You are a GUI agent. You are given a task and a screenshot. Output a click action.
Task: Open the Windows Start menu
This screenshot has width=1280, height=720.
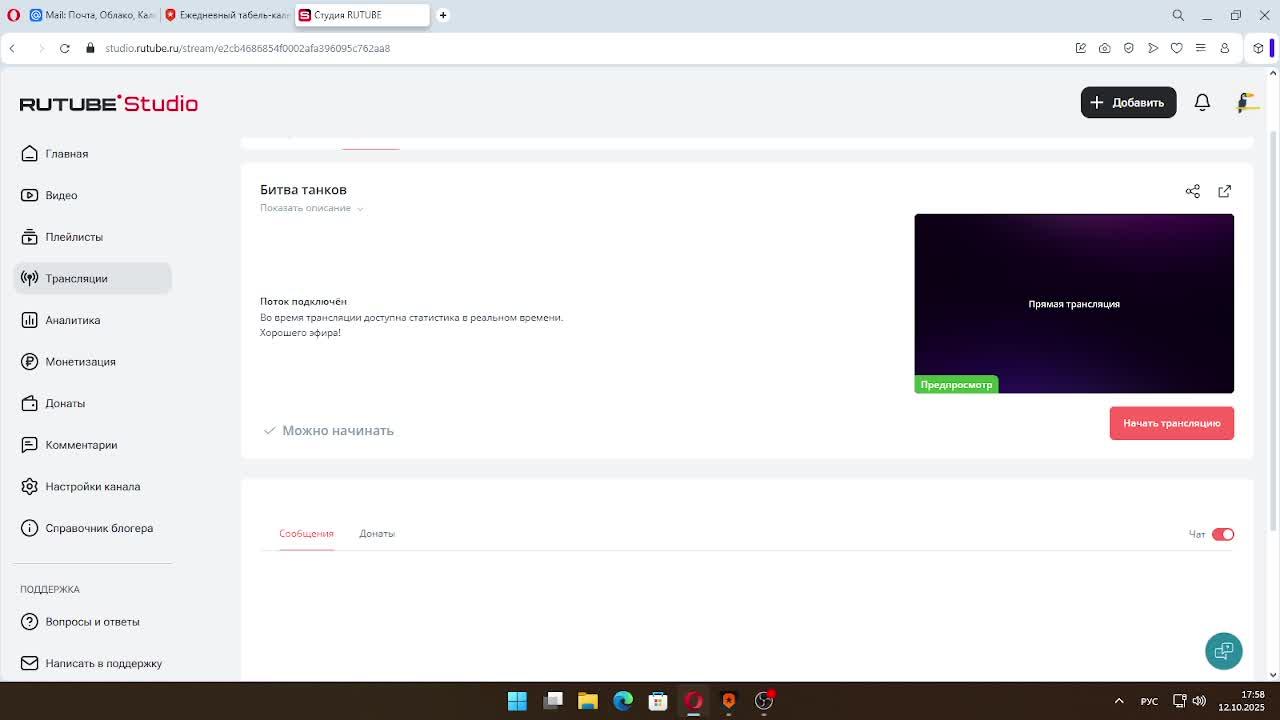pyautogui.click(x=517, y=701)
